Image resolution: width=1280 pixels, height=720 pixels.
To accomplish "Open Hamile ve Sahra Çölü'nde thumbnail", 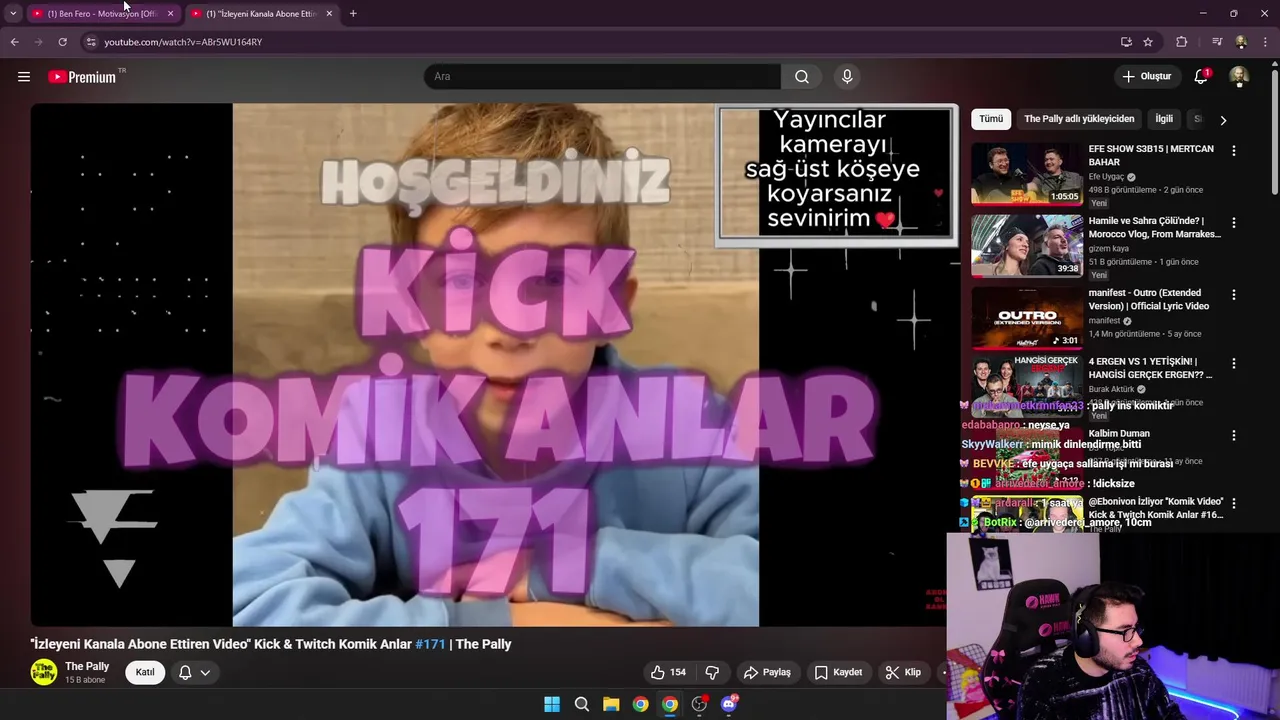I will (1027, 246).
